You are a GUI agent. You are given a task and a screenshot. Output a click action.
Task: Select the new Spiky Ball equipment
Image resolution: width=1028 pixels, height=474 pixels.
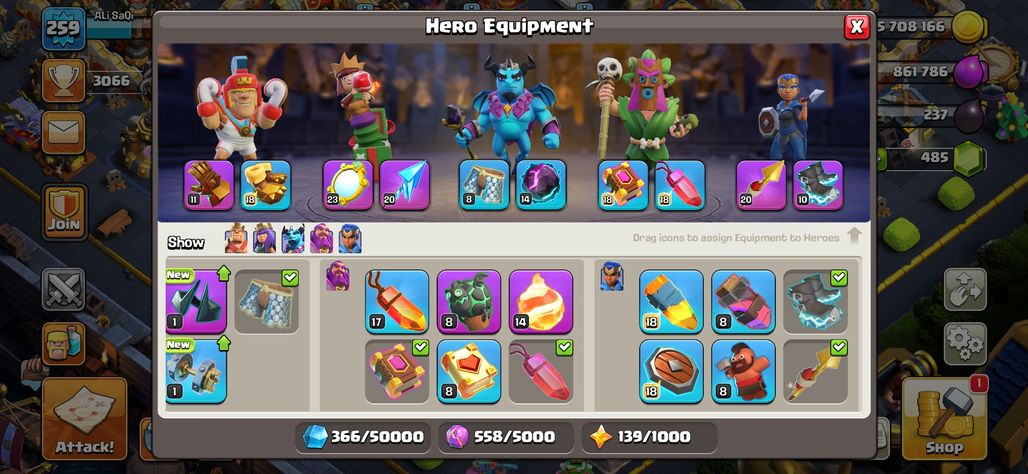pyautogui.click(x=196, y=302)
